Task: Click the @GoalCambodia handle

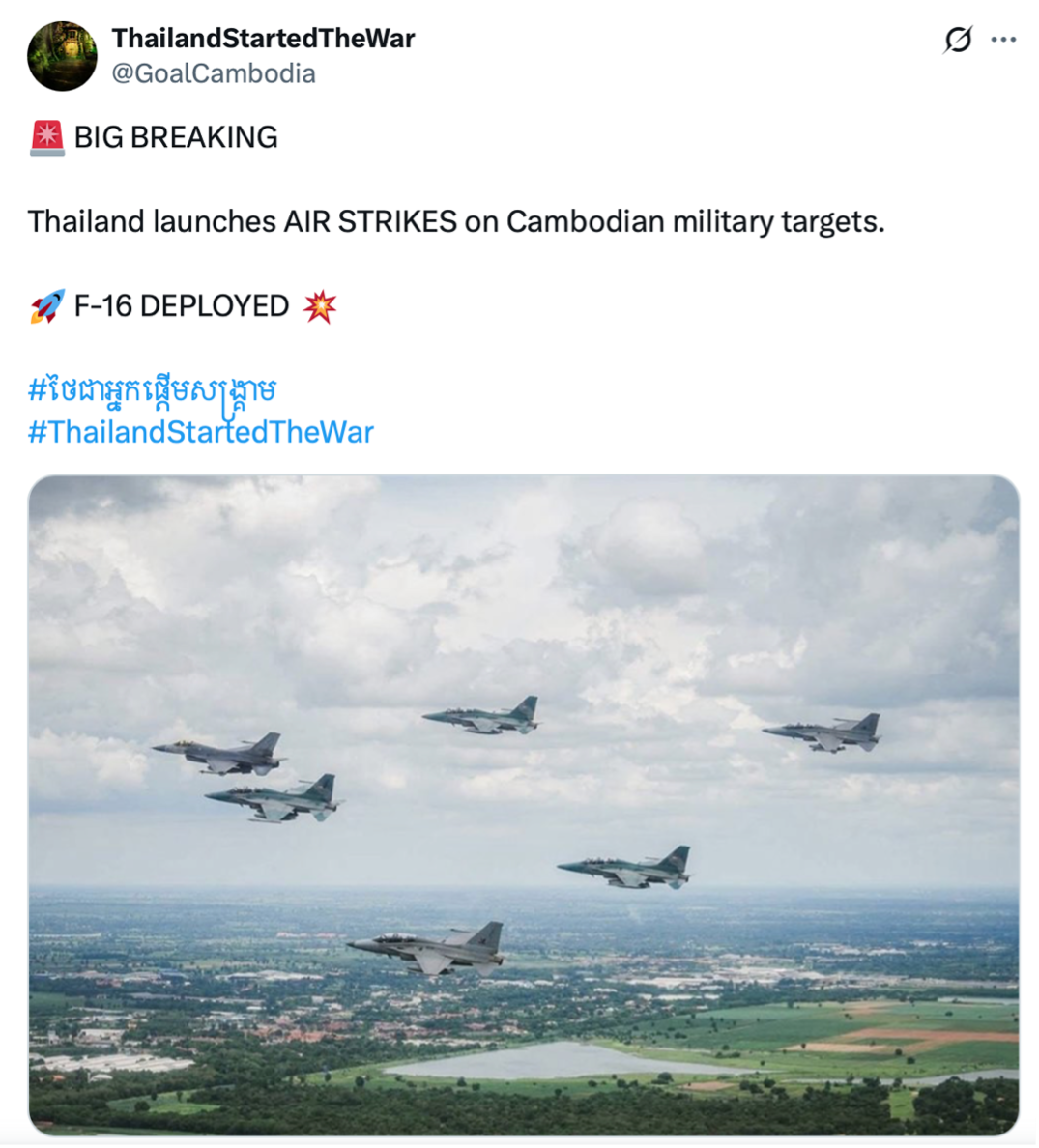Action: tap(214, 73)
